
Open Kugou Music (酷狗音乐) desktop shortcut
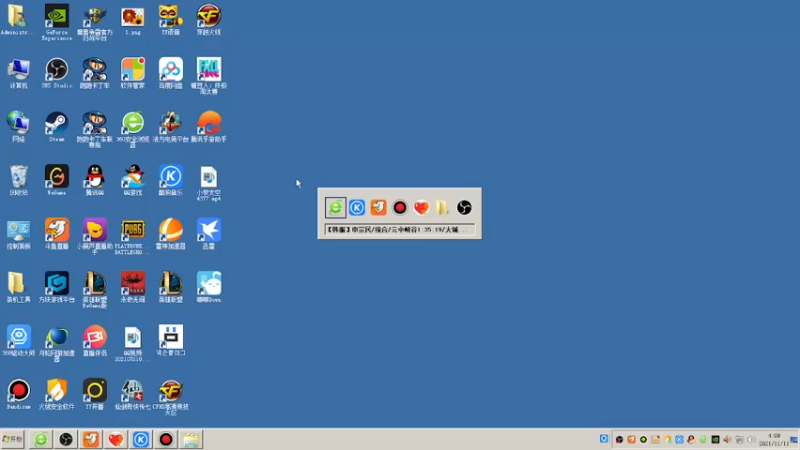[171, 178]
